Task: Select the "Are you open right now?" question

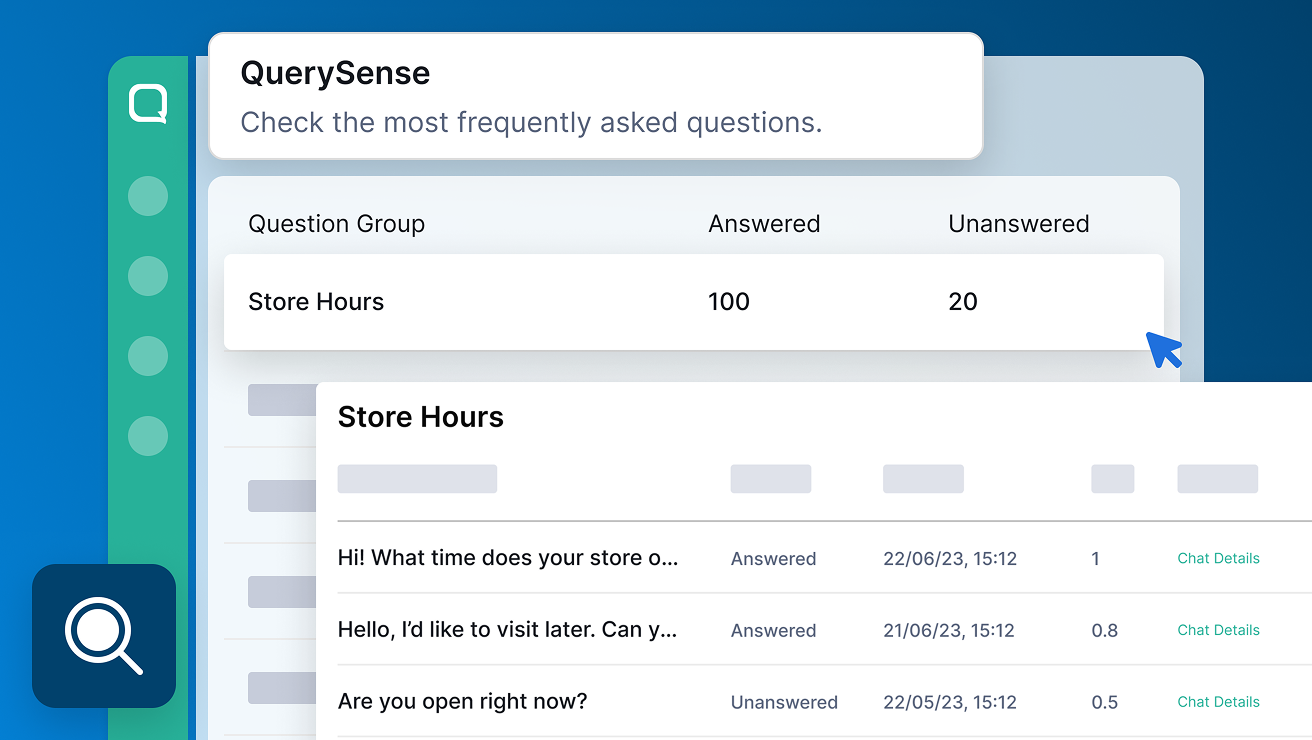Action: [462, 702]
